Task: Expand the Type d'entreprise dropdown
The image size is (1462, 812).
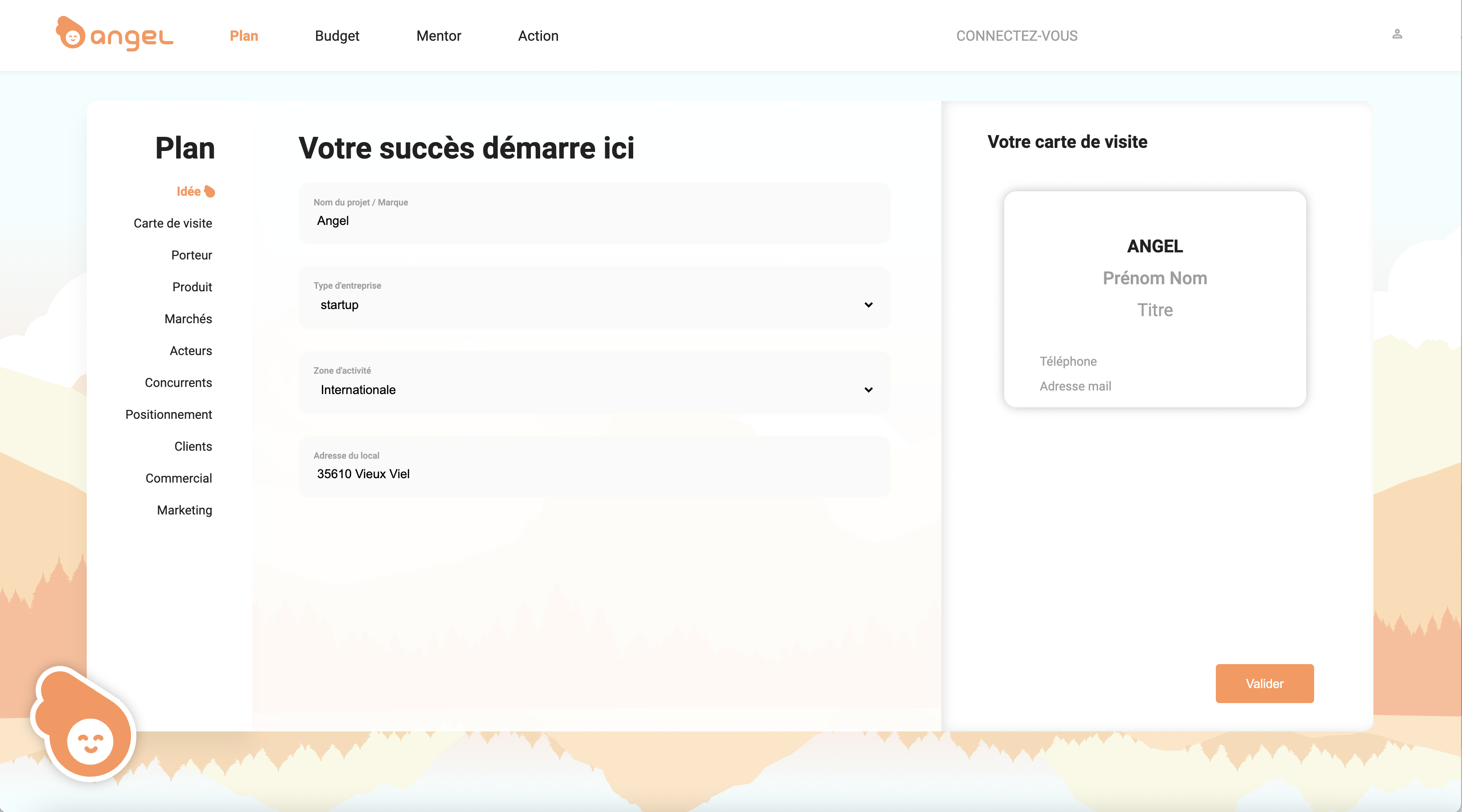Action: [x=594, y=298]
